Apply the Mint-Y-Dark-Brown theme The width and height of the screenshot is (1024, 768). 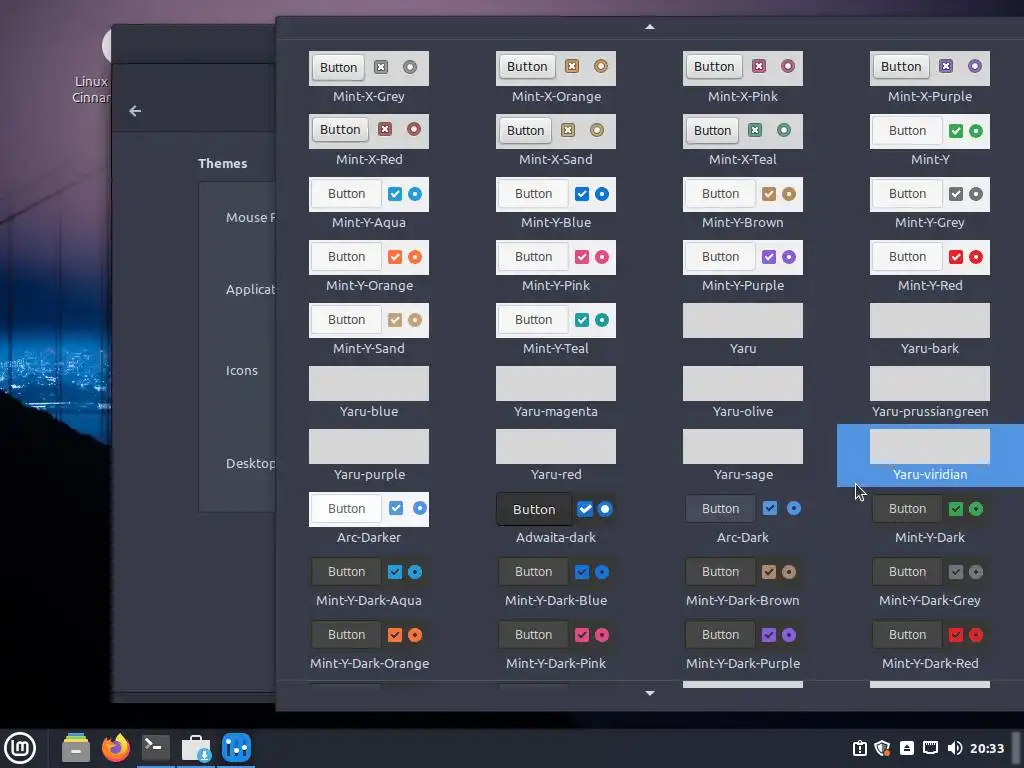pyautogui.click(x=743, y=582)
